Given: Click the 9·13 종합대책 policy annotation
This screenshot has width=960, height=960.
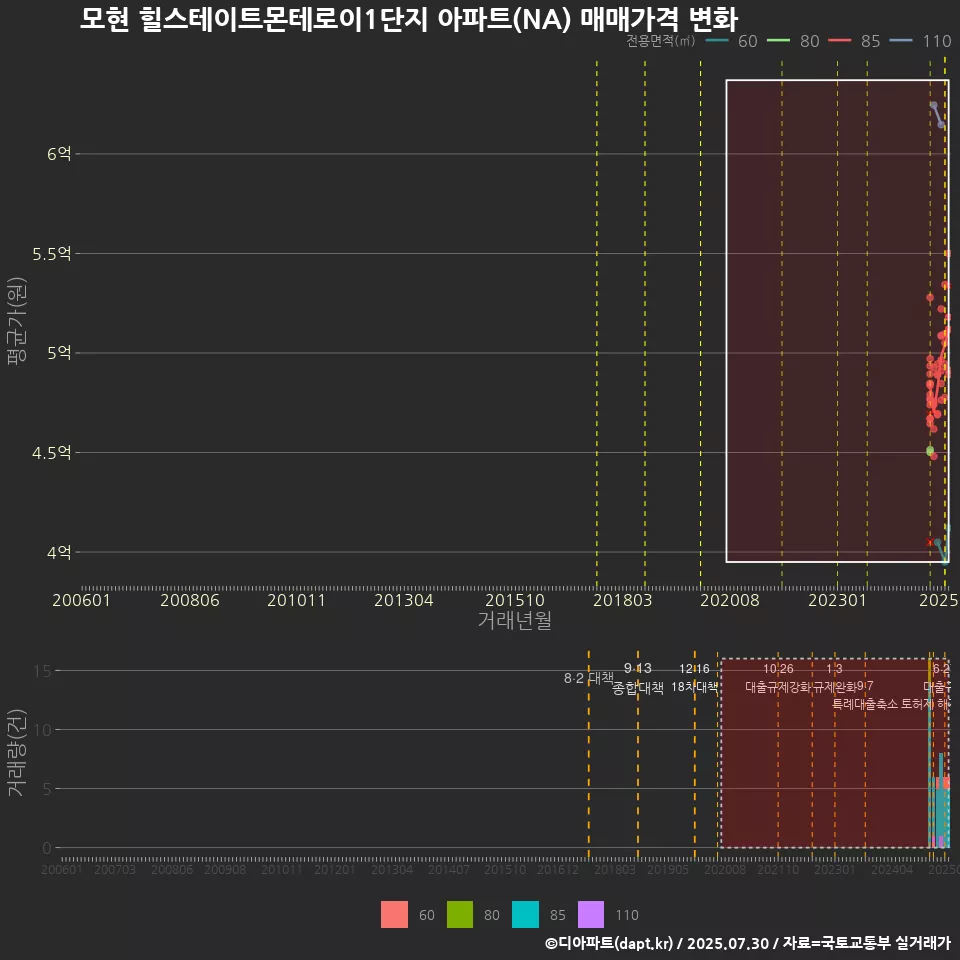Looking at the screenshot, I should [x=638, y=678].
